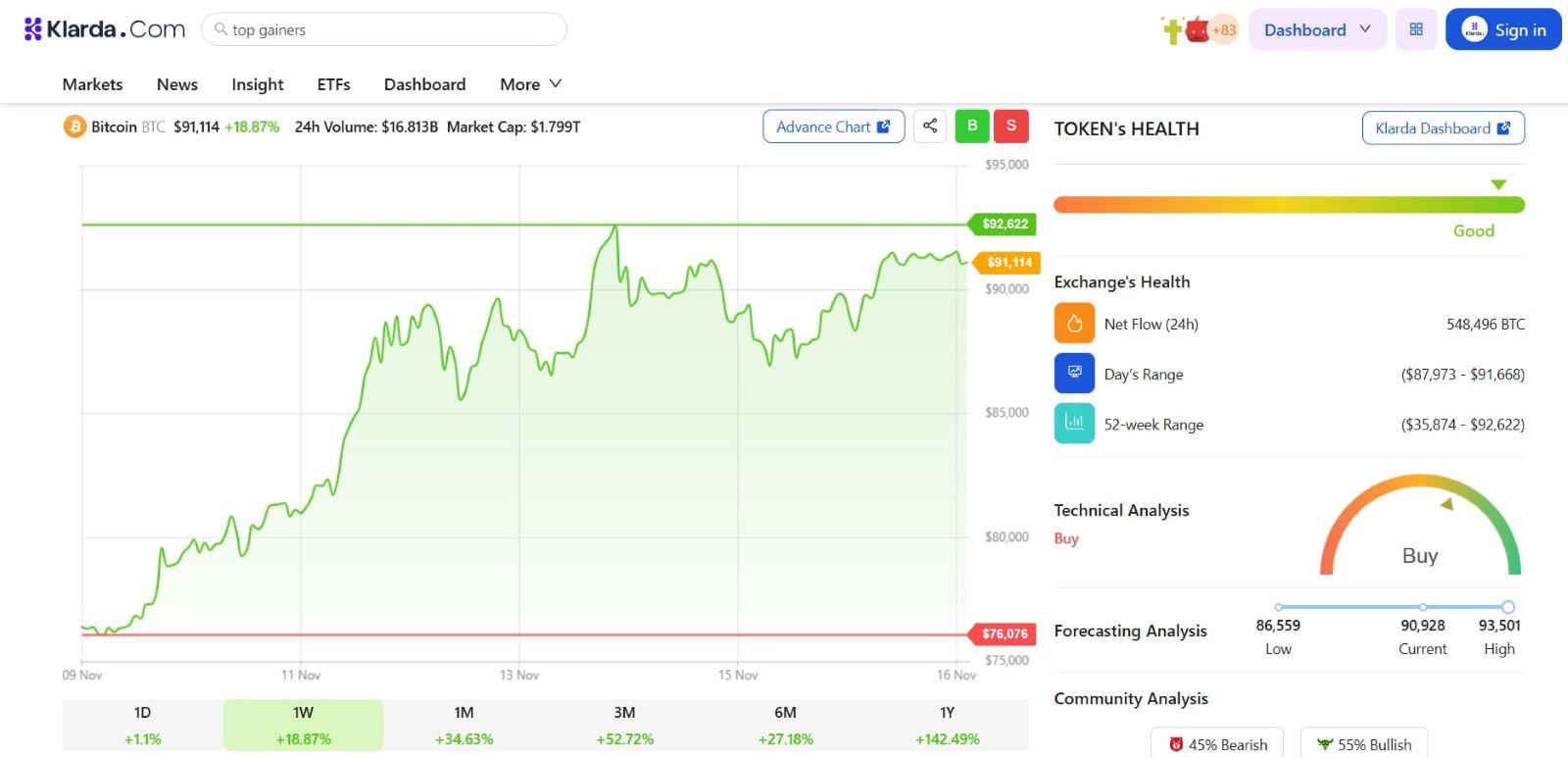Click the 13 Nov date axis label
Screen dimensions: 1568x758
[x=519, y=675]
